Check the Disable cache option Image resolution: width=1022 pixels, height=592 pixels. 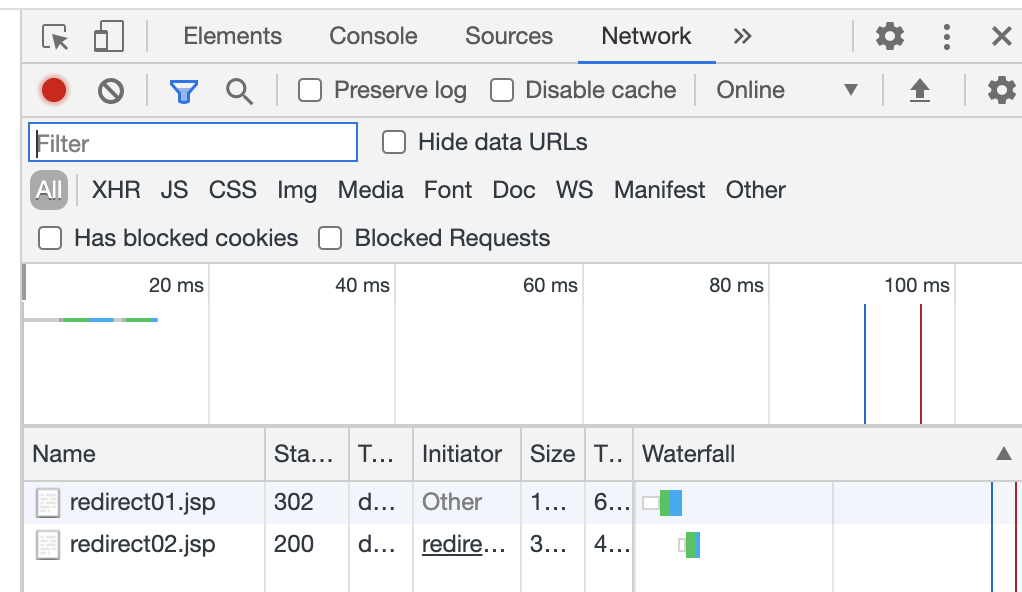[502, 90]
